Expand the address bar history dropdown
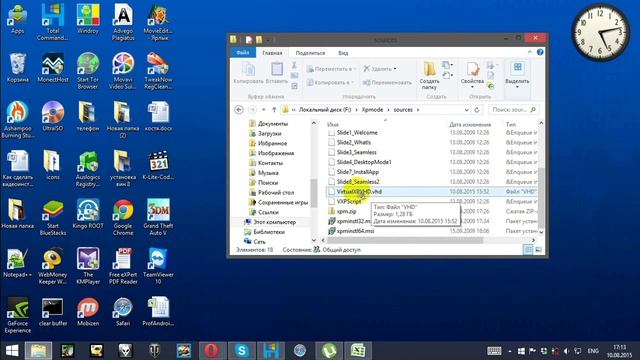 pyautogui.click(x=467, y=110)
